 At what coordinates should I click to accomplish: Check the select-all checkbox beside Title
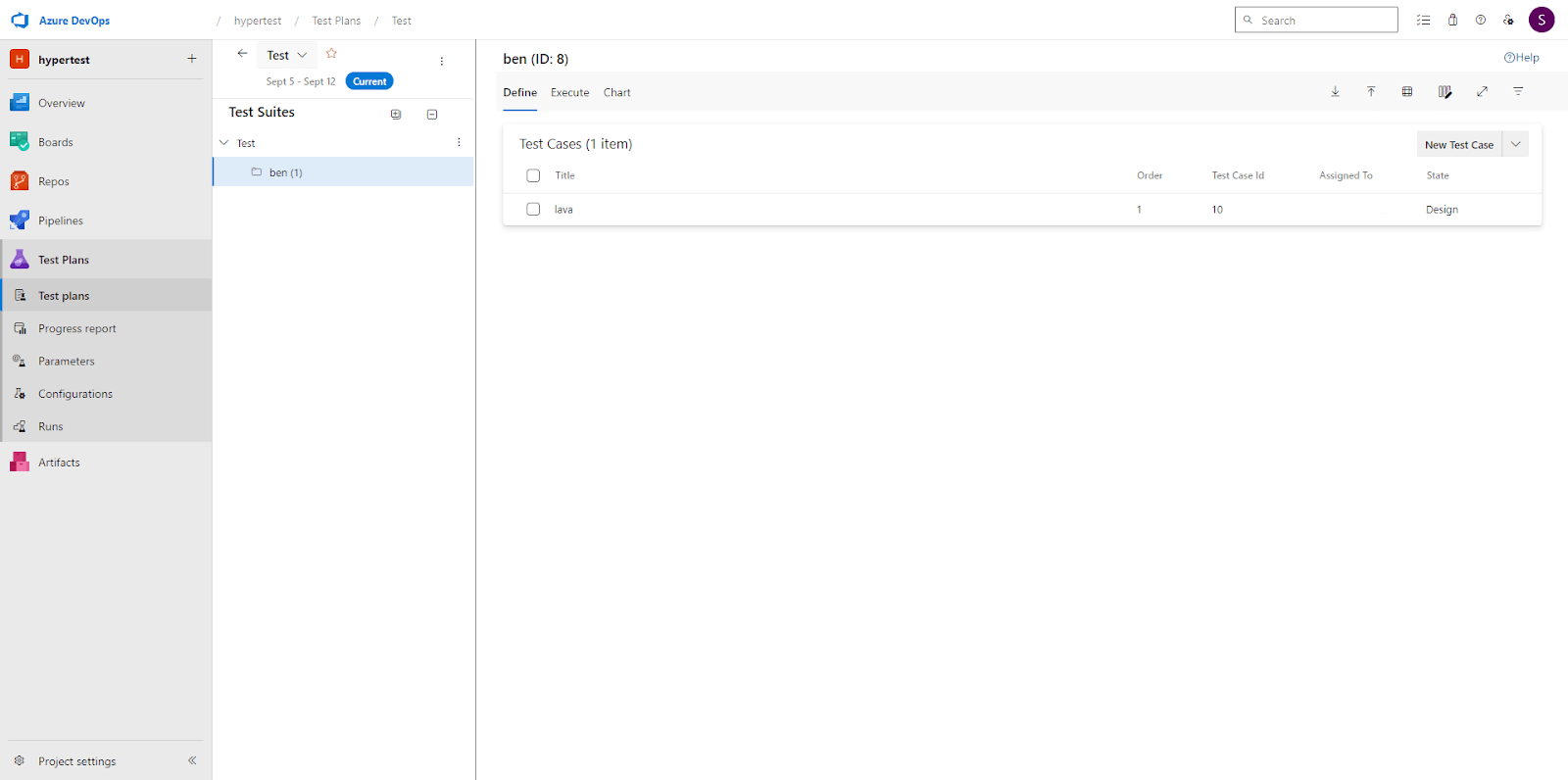point(533,175)
